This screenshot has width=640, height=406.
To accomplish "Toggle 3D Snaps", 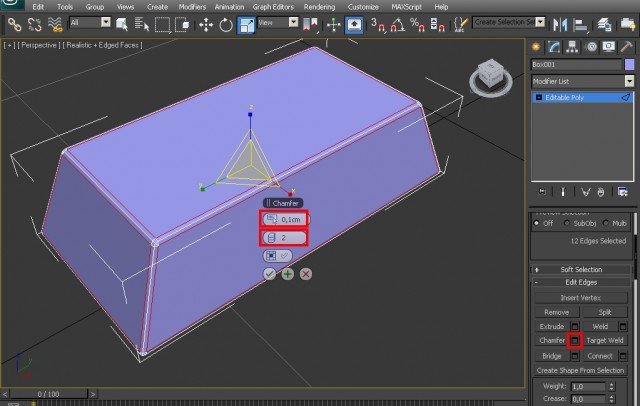I will [378, 25].
